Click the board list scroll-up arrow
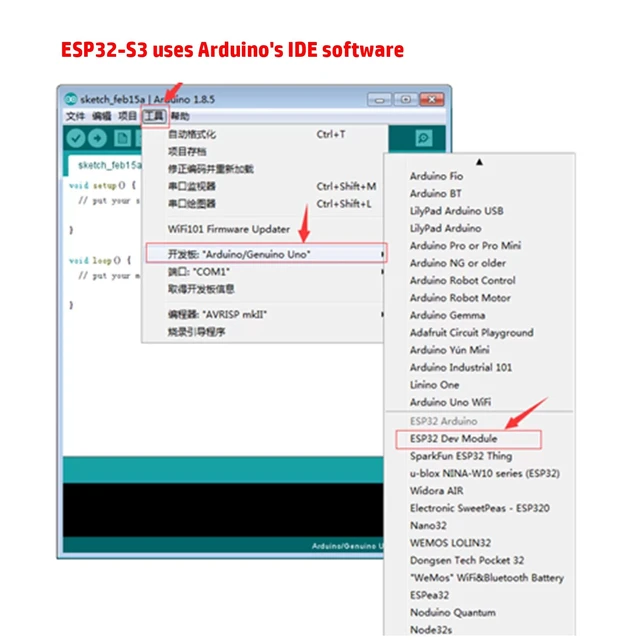This screenshot has height=640, width=640. click(x=479, y=162)
